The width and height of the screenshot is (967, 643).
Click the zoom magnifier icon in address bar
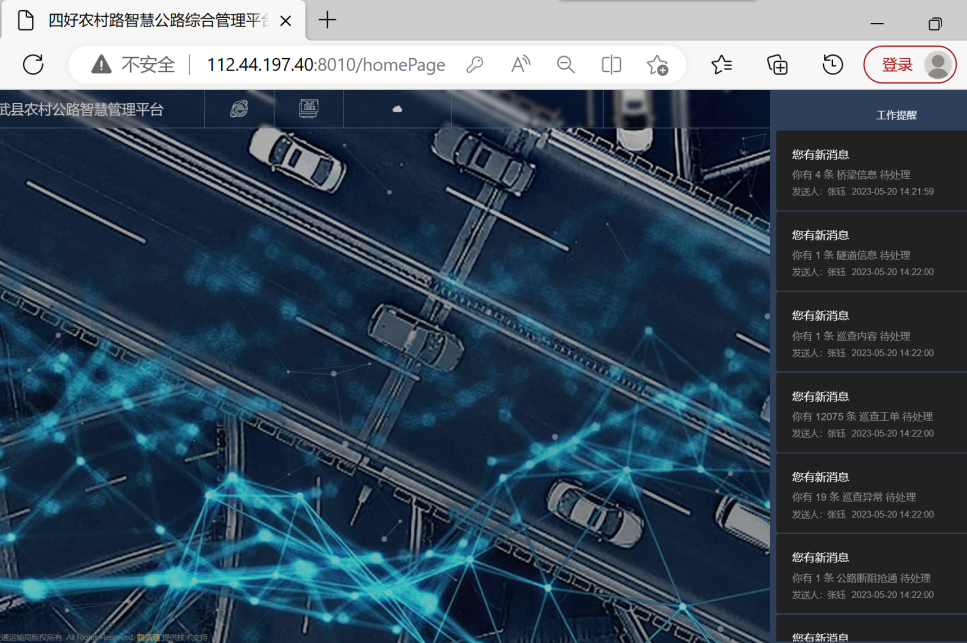coord(566,65)
